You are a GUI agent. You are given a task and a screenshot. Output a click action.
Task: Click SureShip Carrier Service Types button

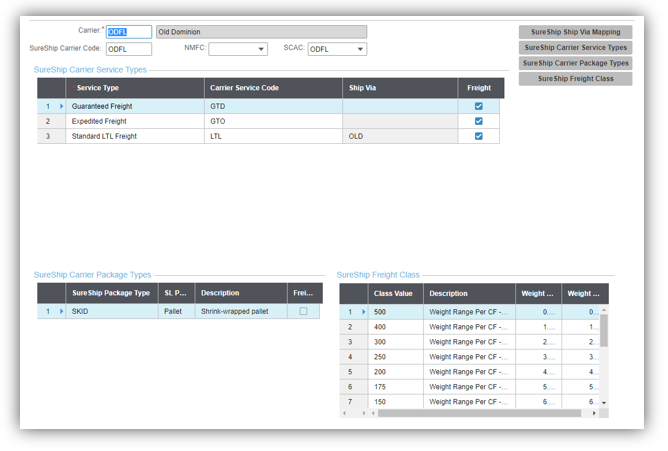(x=575, y=47)
